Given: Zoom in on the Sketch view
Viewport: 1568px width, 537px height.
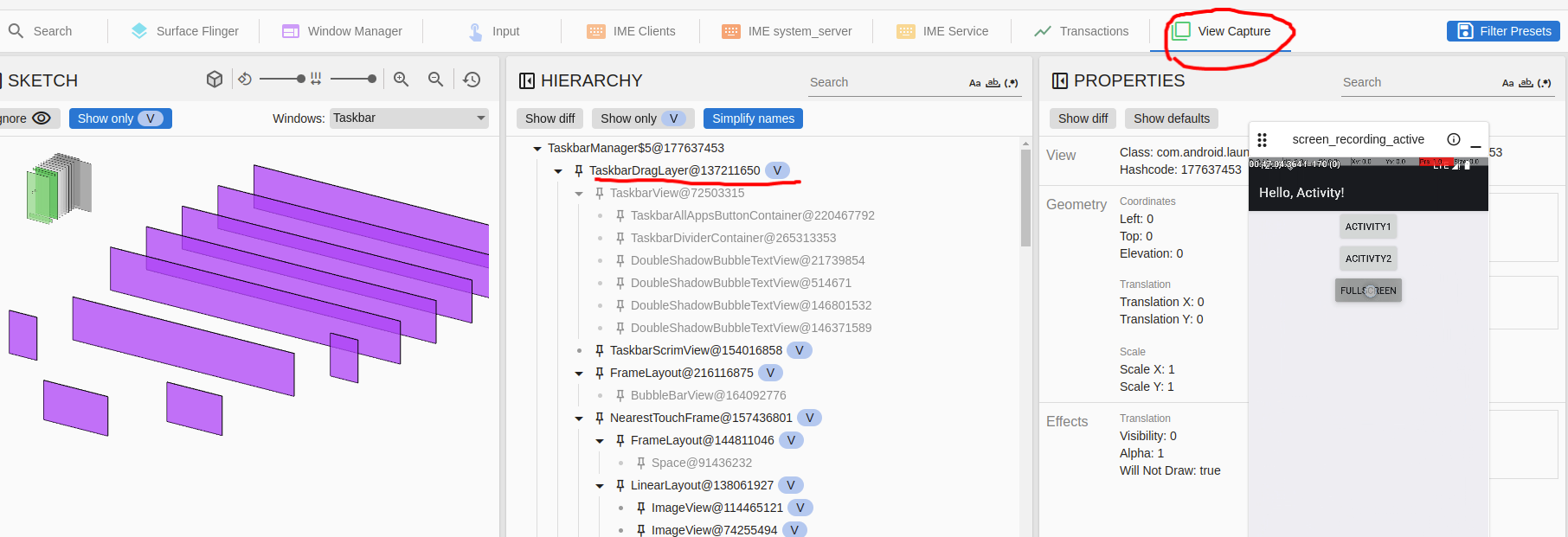Looking at the screenshot, I should click(401, 80).
